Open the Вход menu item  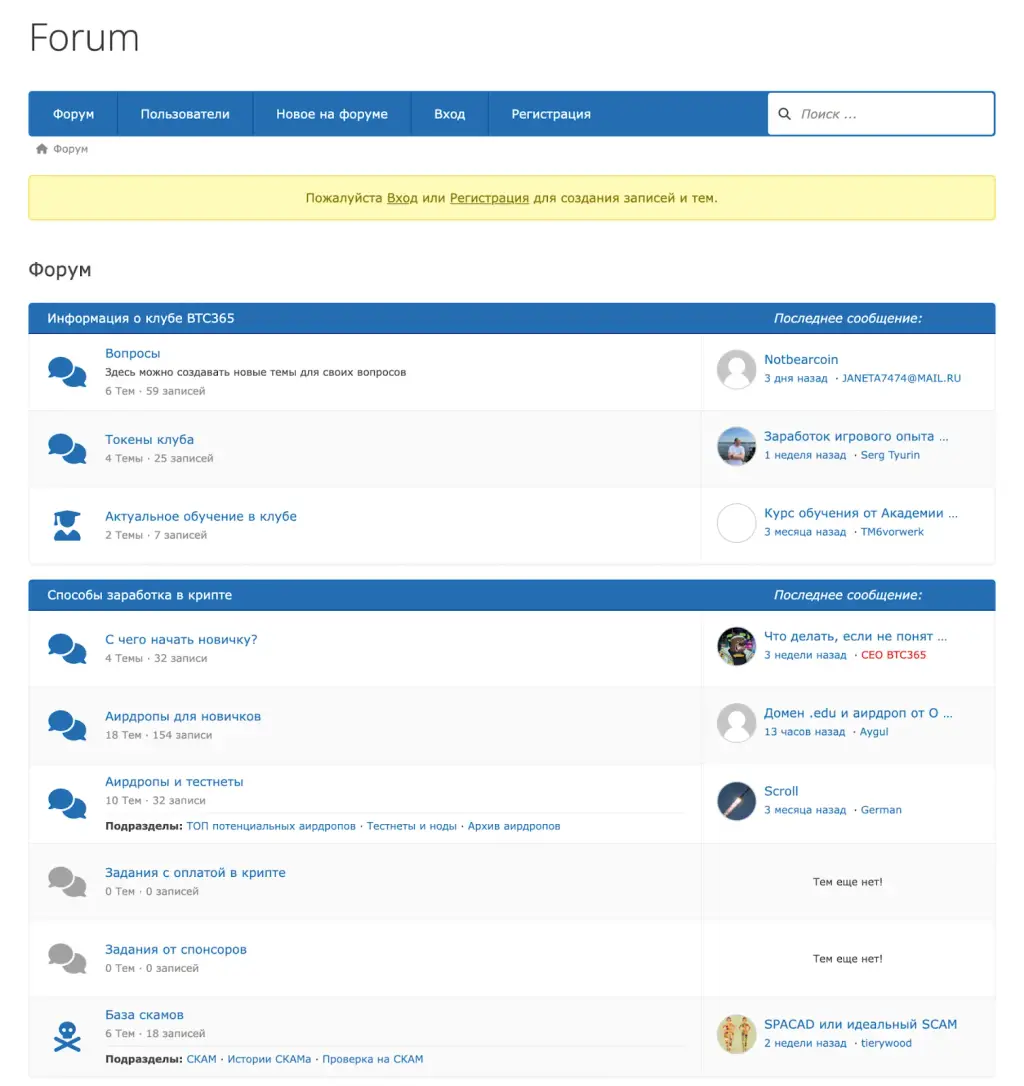click(x=450, y=114)
